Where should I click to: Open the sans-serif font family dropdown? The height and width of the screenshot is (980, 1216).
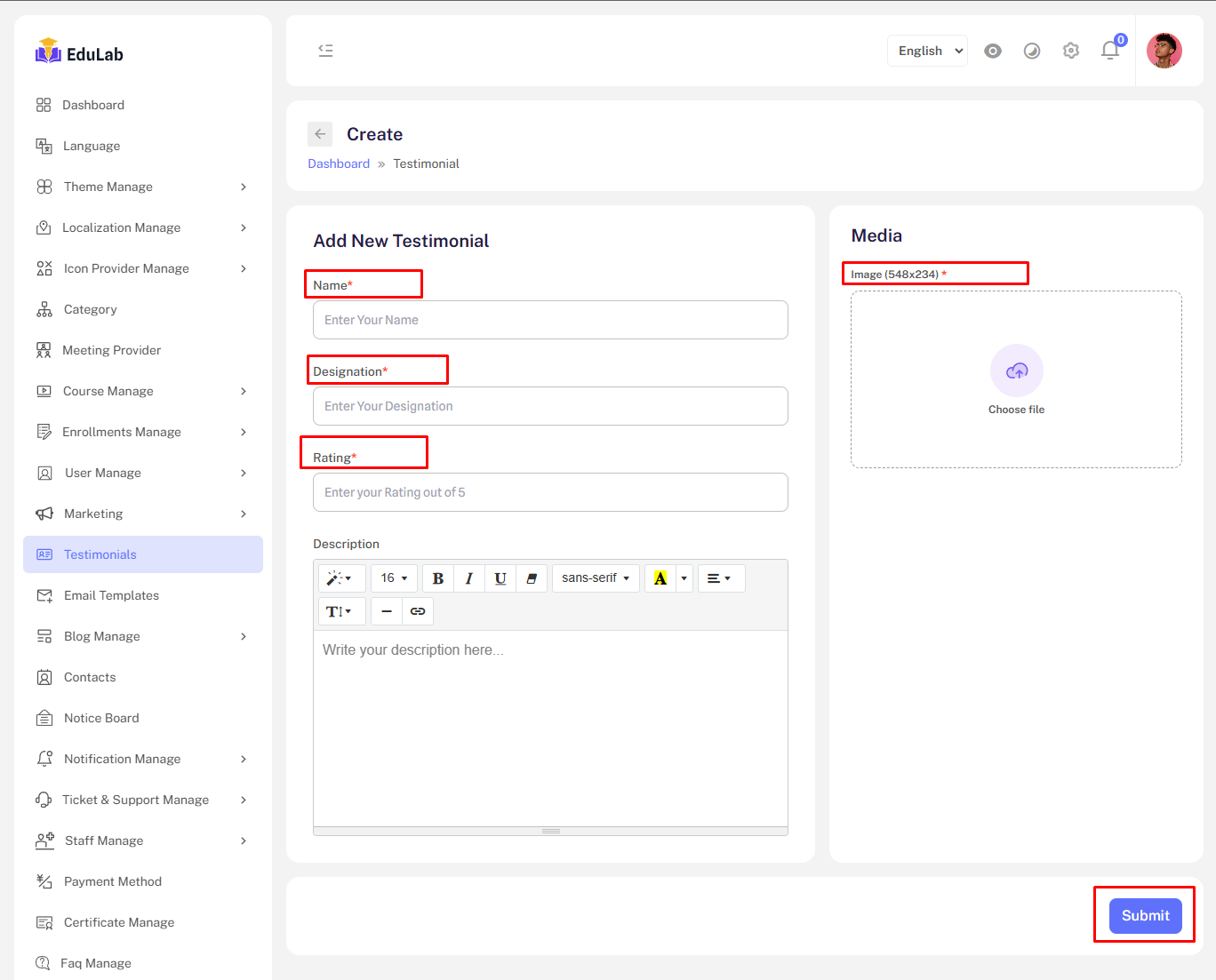click(x=595, y=578)
